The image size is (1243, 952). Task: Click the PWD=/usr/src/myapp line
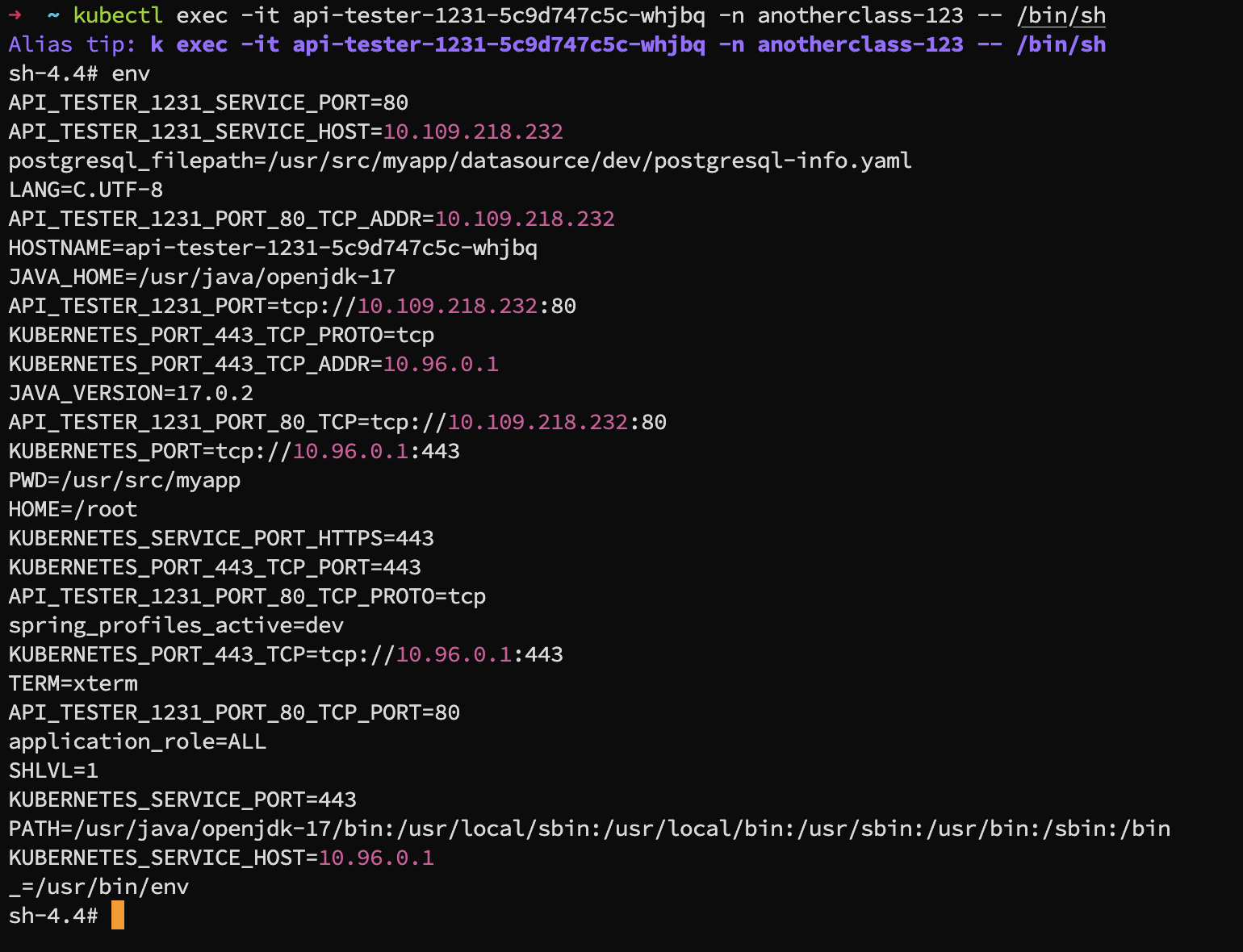(124, 480)
